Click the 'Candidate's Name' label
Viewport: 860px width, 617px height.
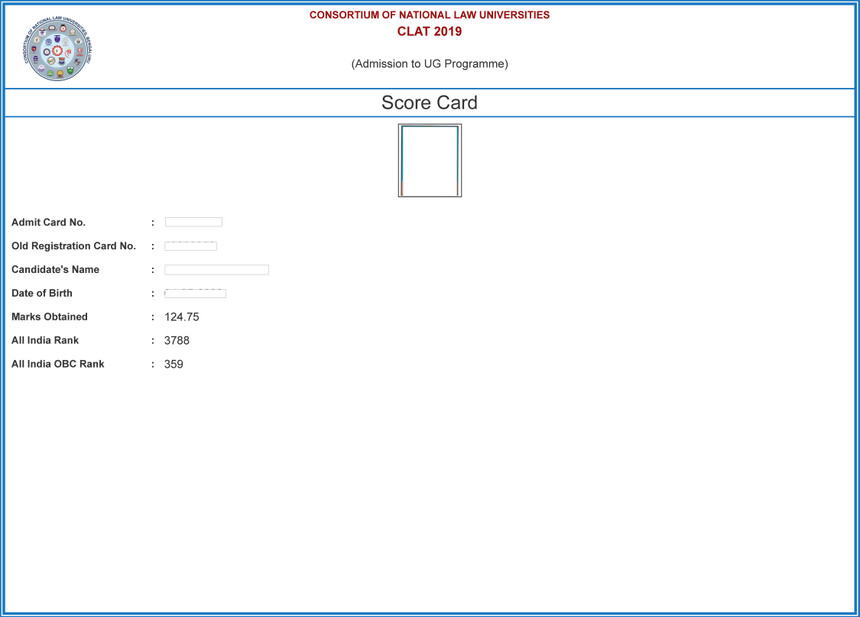click(55, 269)
